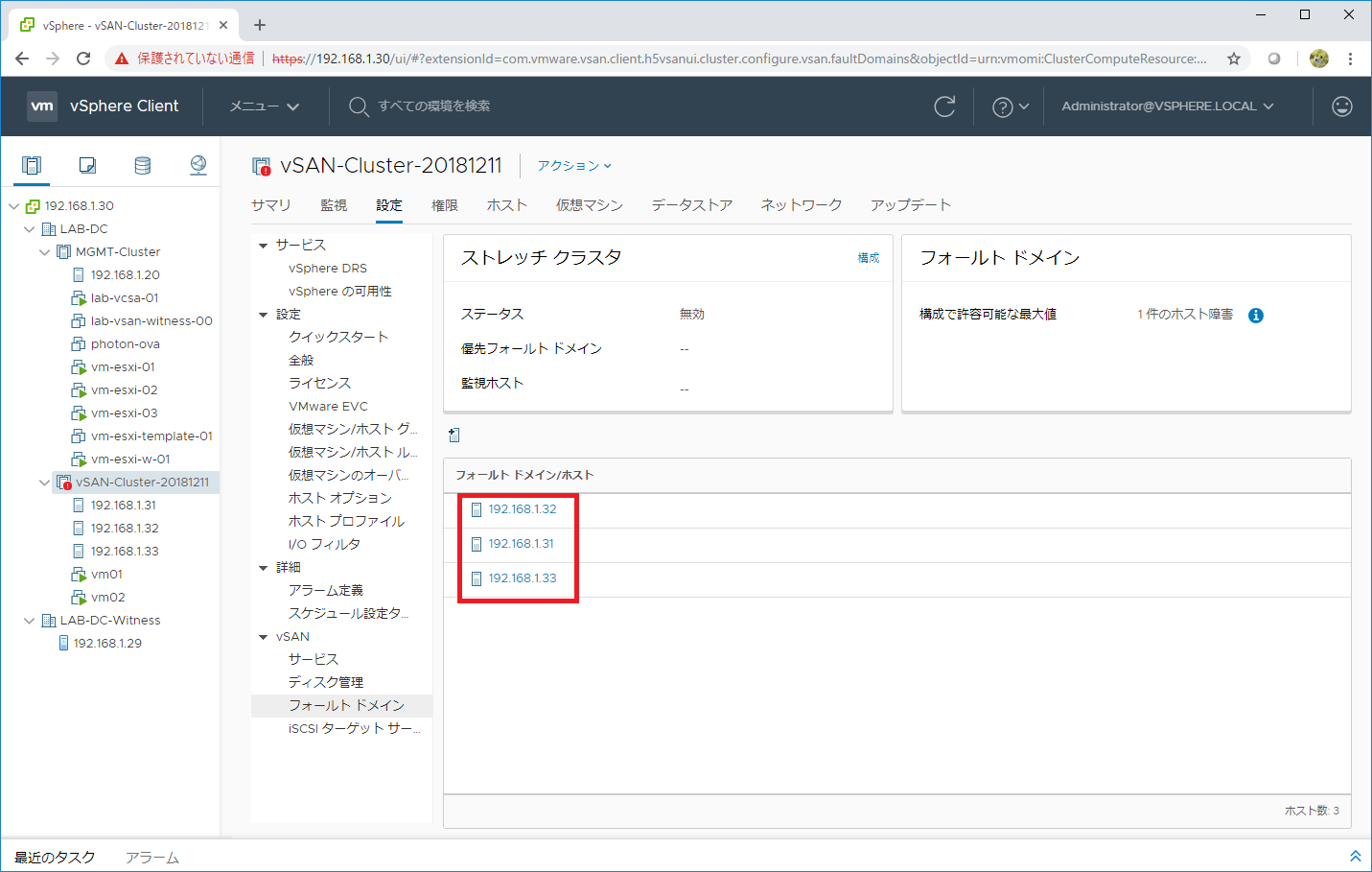This screenshot has height=872, width=1372.
Task: Open the アラーム bottom panel tab
Action: pyautogui.click(x=152, y=857)
